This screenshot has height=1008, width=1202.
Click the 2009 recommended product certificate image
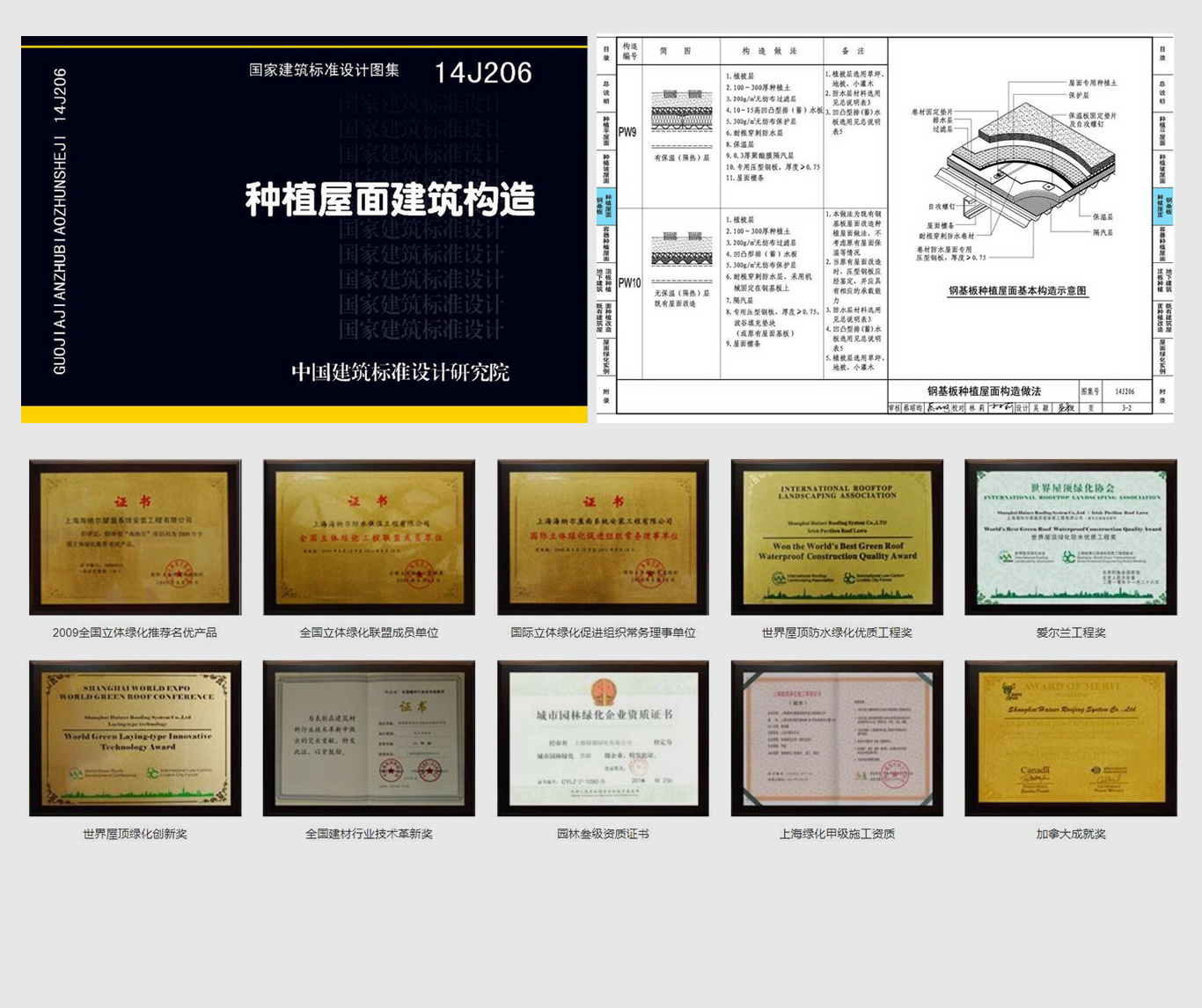135,537
